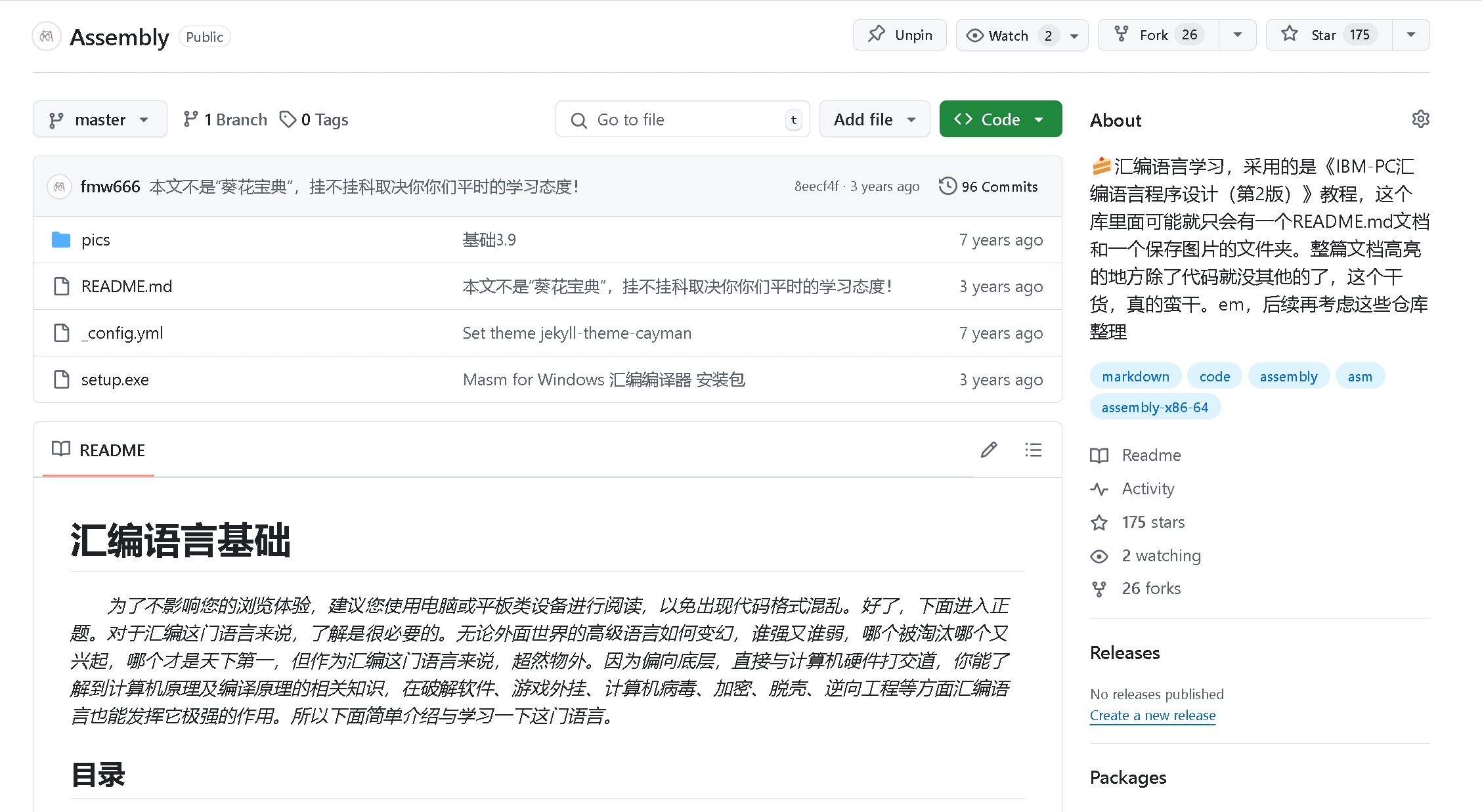Click the book icon beside Readme

point(1099,456)
